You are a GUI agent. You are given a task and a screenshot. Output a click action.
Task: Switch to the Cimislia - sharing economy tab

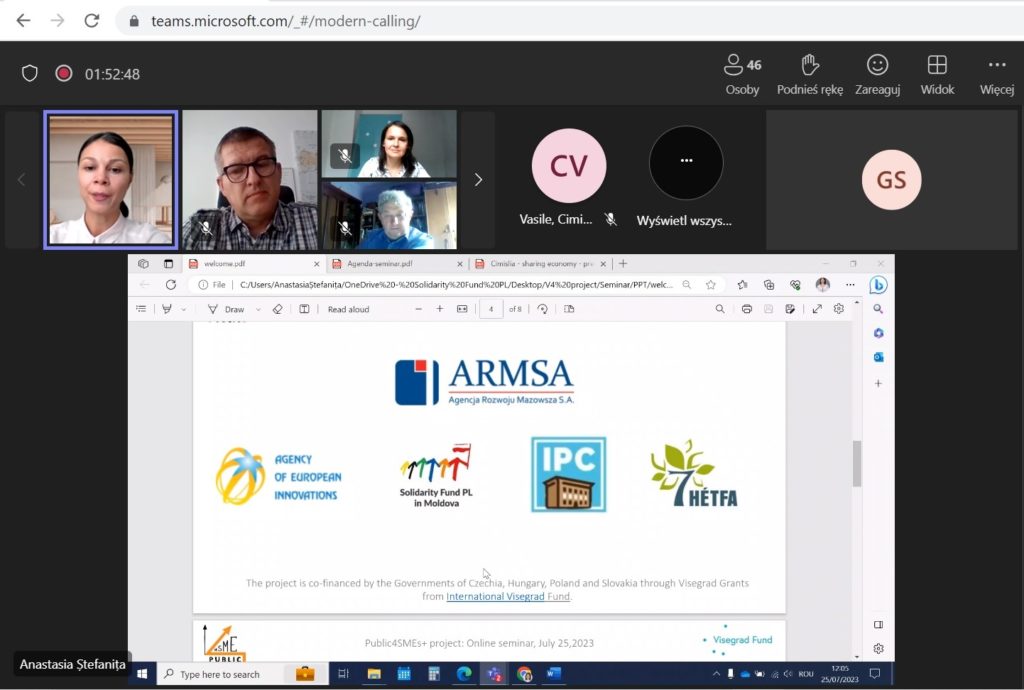(x=540, y=264)
